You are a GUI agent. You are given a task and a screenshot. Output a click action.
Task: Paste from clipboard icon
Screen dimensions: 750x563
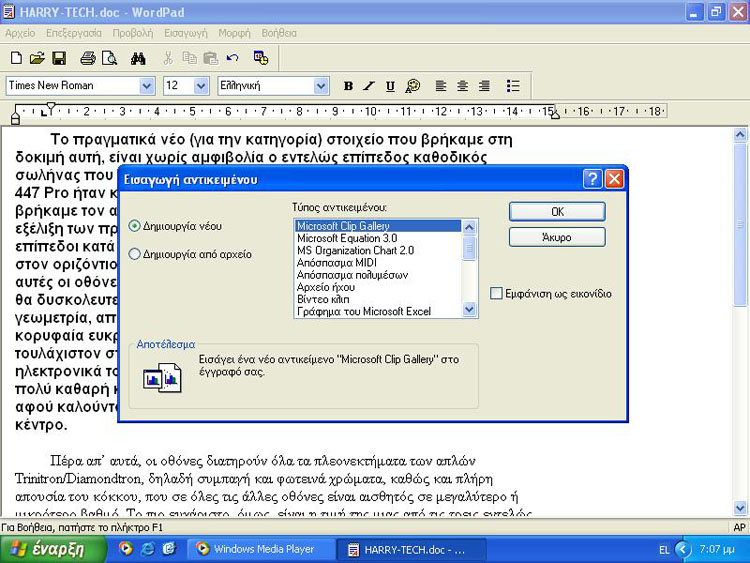tap(210, 58)
